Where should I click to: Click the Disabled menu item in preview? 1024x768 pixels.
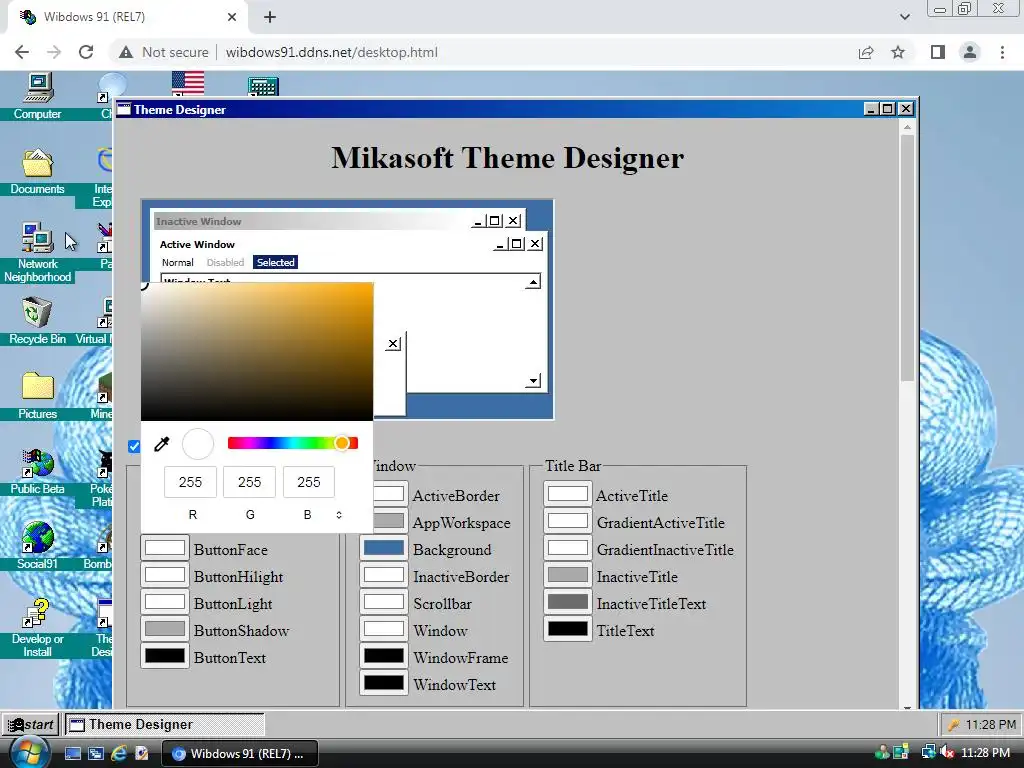point(225,263)
